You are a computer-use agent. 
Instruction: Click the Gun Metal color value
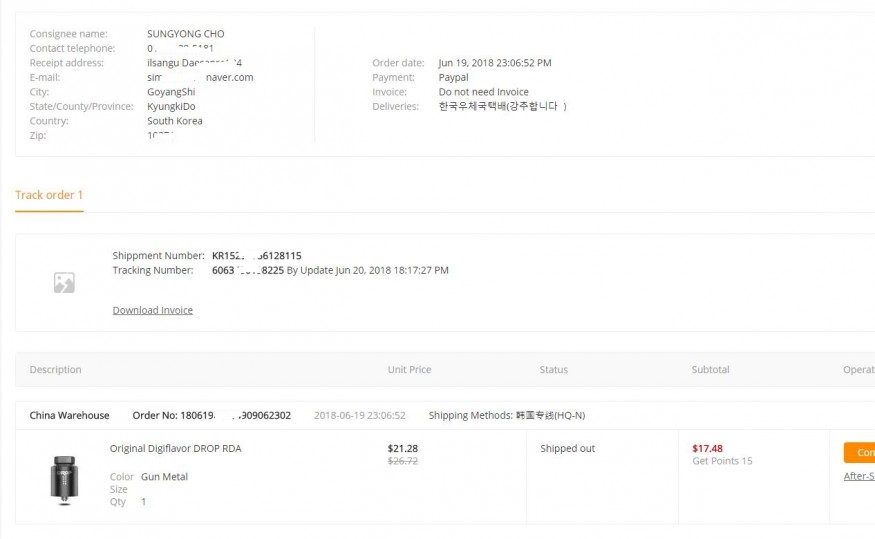(164, 477)
